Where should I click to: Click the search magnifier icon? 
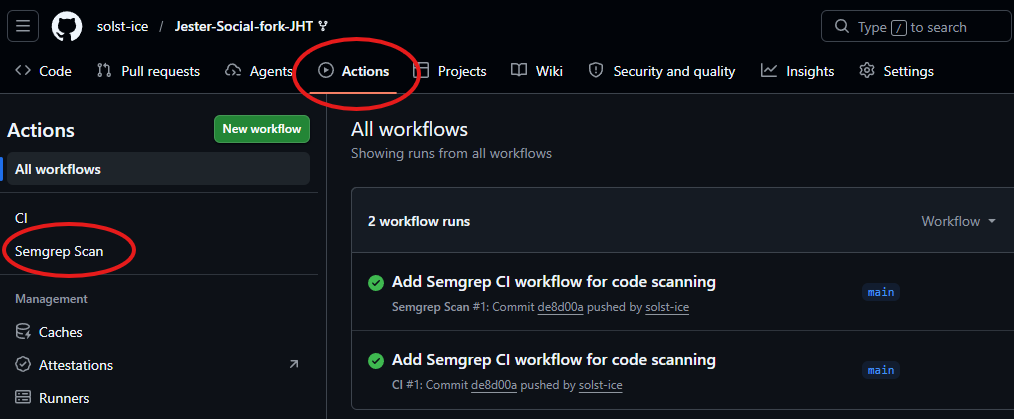841,27
